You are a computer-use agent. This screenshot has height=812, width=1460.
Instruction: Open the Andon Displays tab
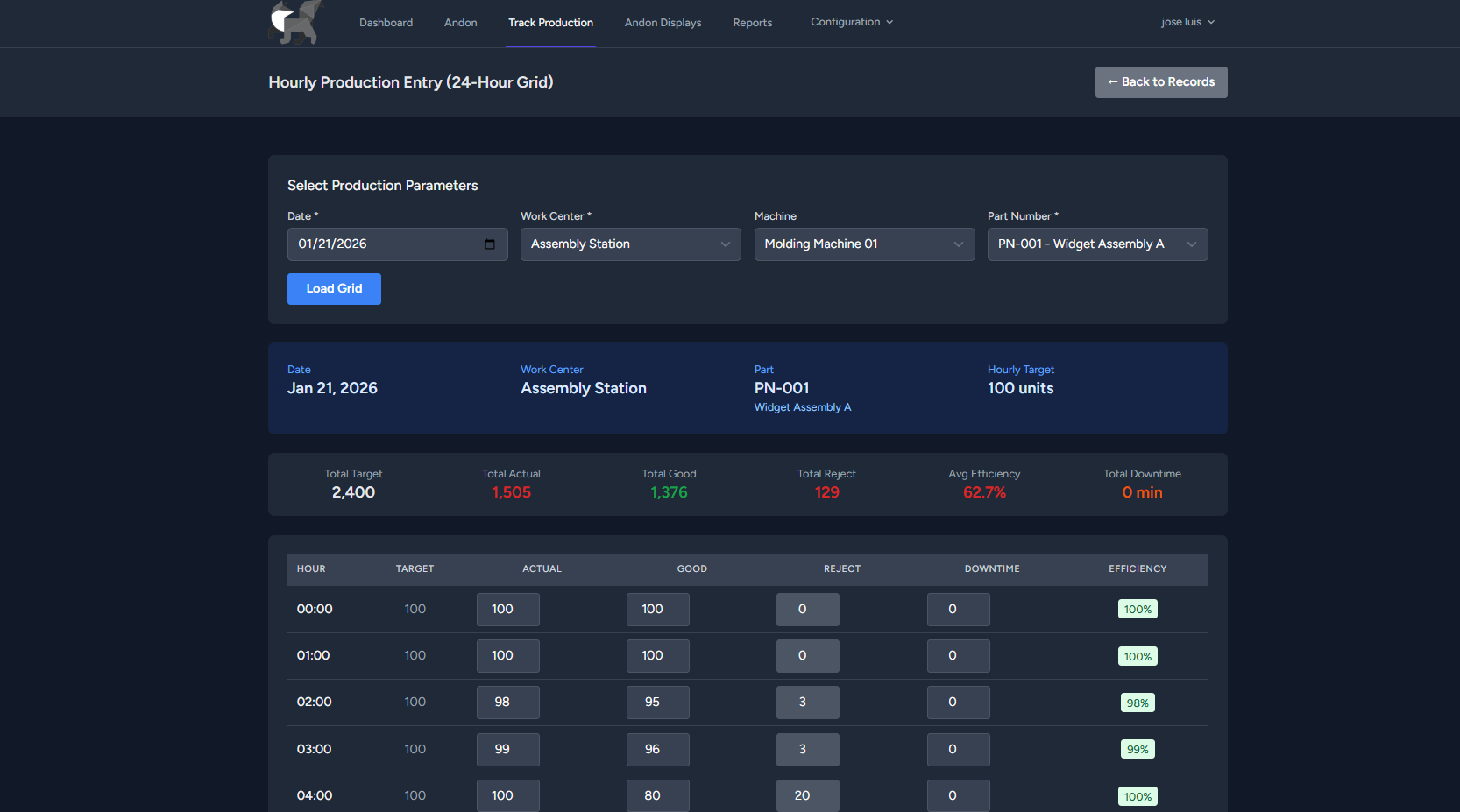pyautogui.click(x=663, y=23)
